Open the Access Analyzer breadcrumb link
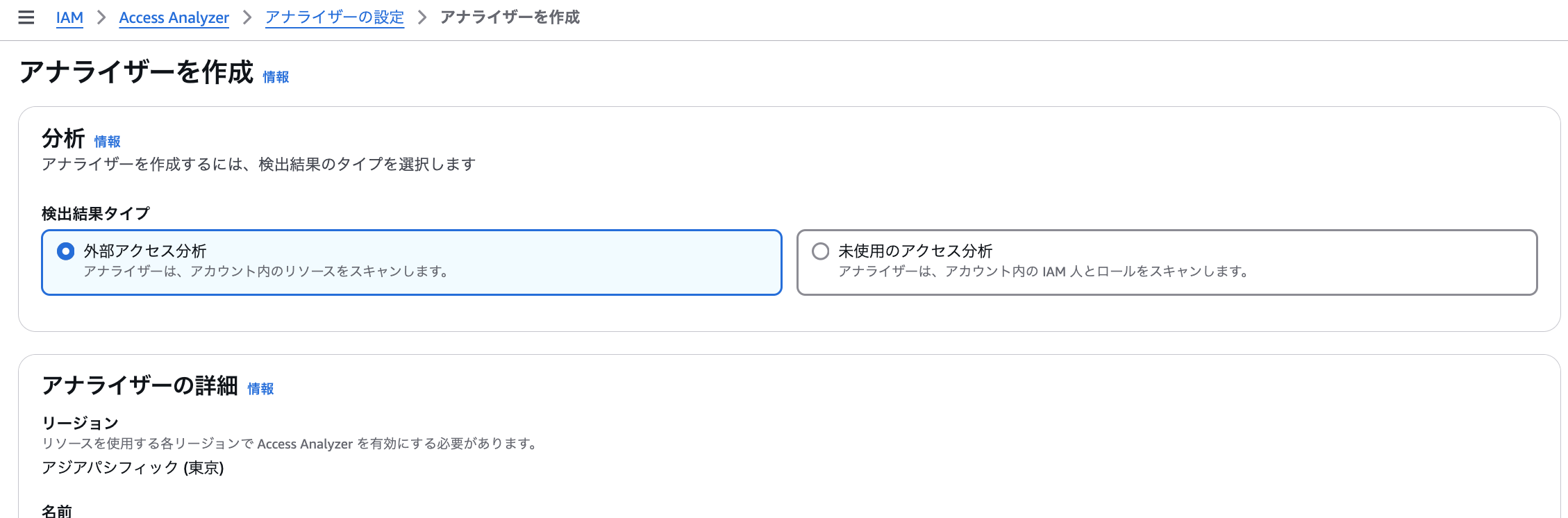The width and height of the screenshot is (1568, 518). click(x=174, y=17)
